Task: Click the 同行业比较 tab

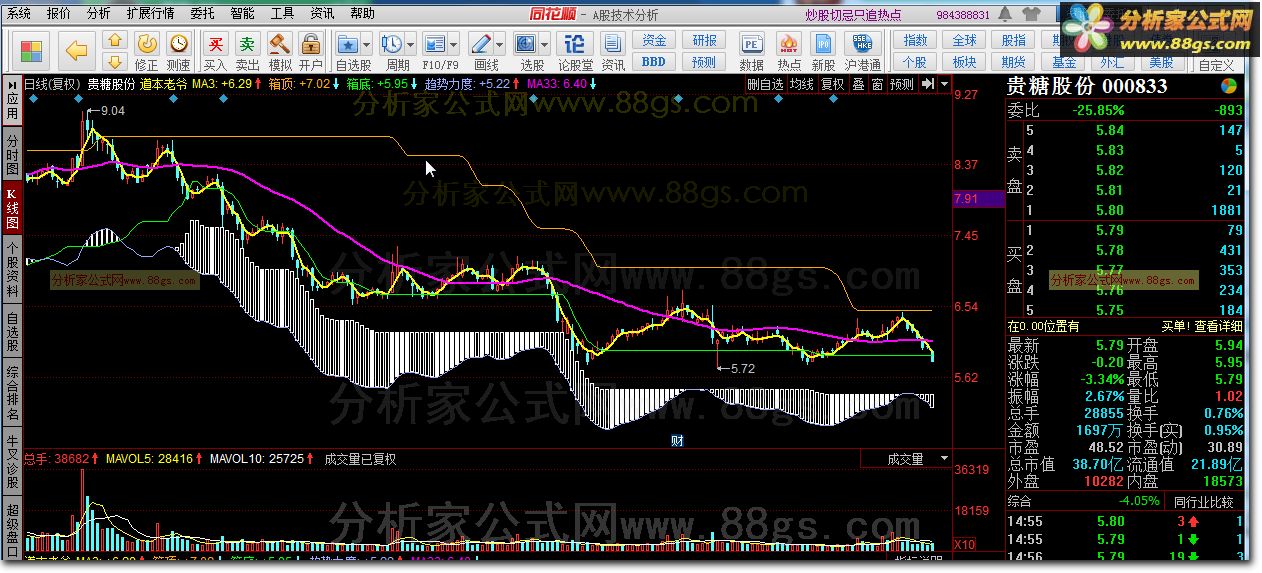Action: click(x=1203, y=502)
